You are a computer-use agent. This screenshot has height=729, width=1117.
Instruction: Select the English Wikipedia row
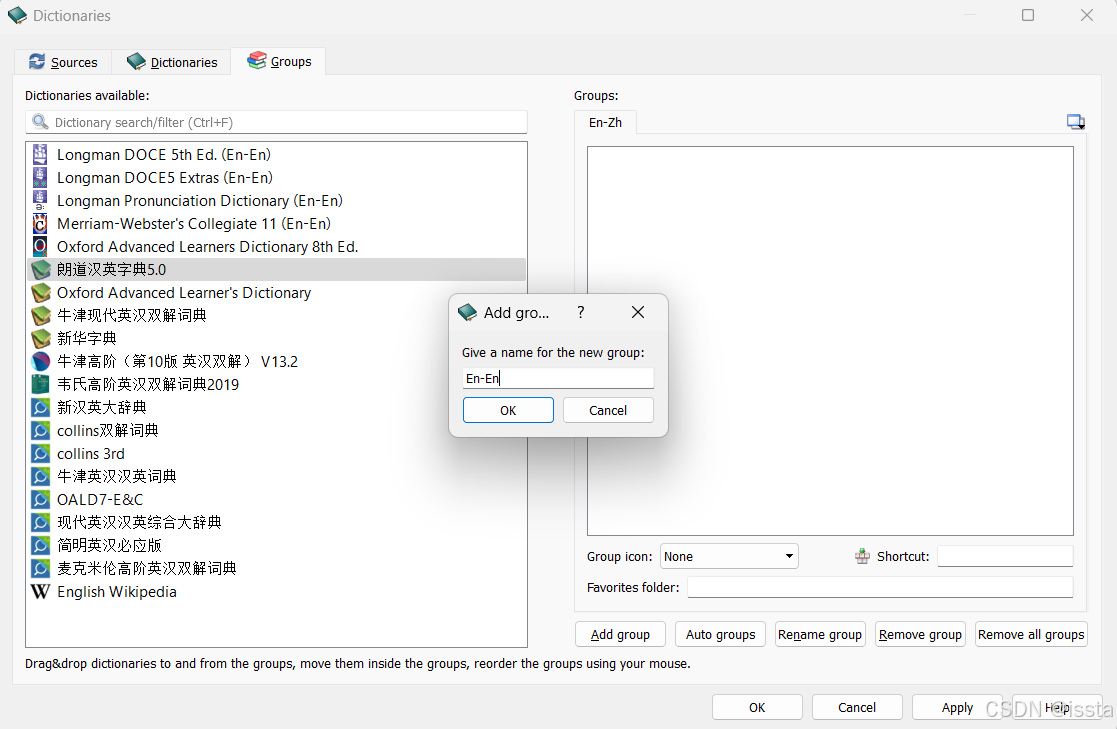click(x=276, y=591)
